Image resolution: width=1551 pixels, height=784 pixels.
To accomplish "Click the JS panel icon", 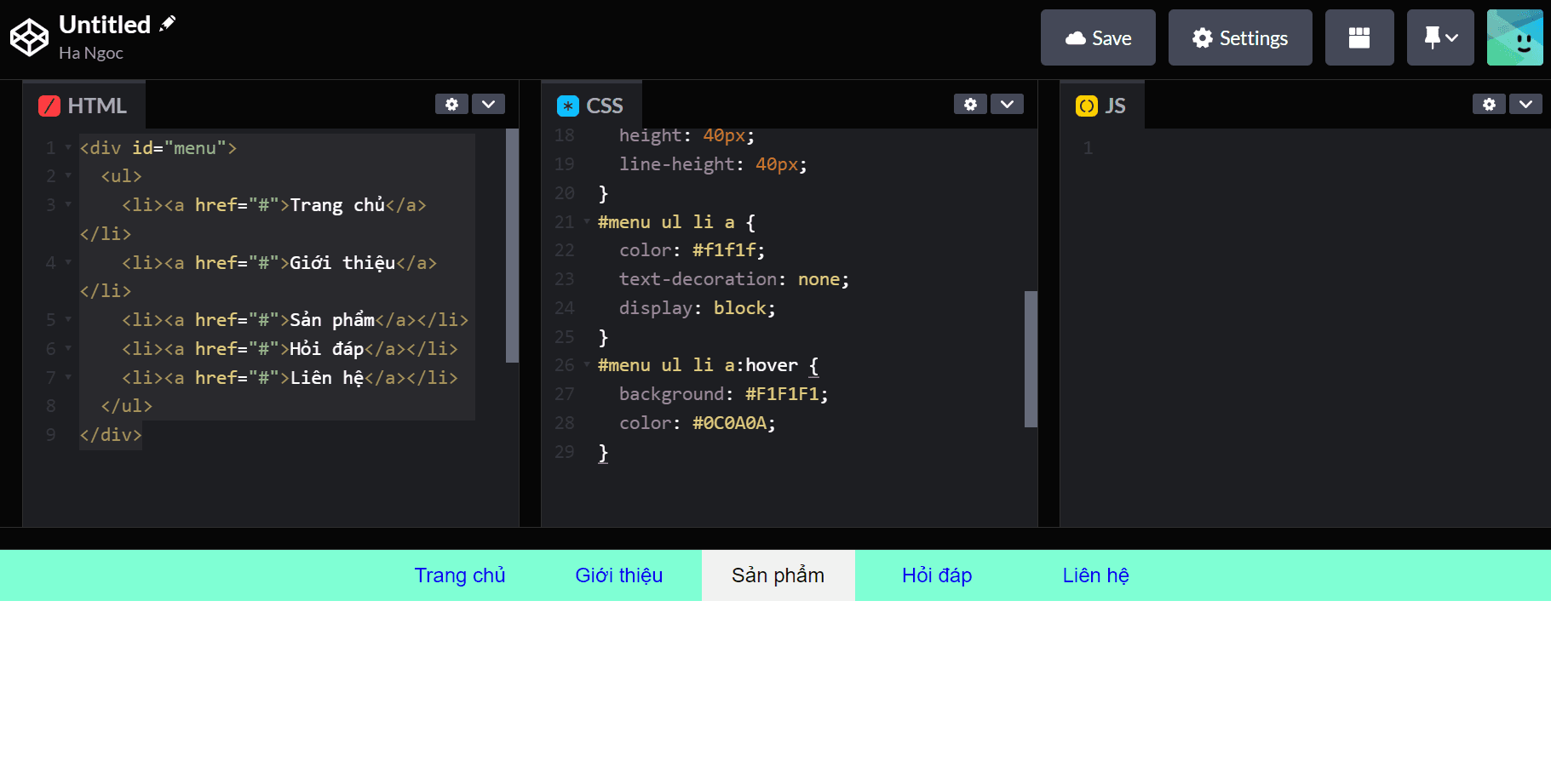I will (x=1087, y=105).
